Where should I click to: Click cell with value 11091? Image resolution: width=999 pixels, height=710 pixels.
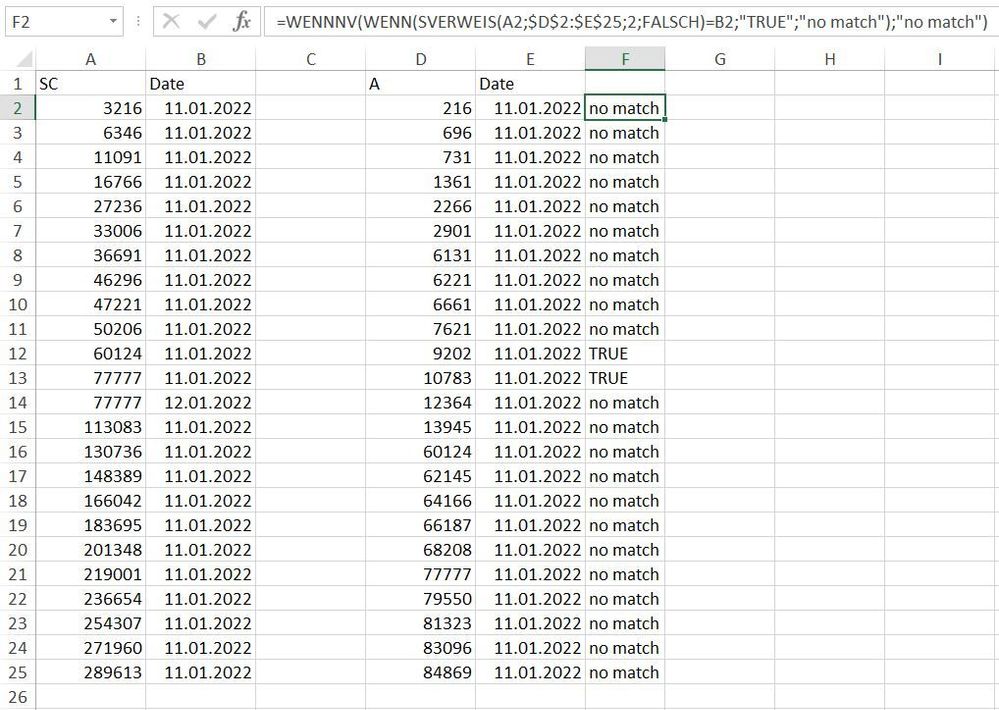pos(90,157)
